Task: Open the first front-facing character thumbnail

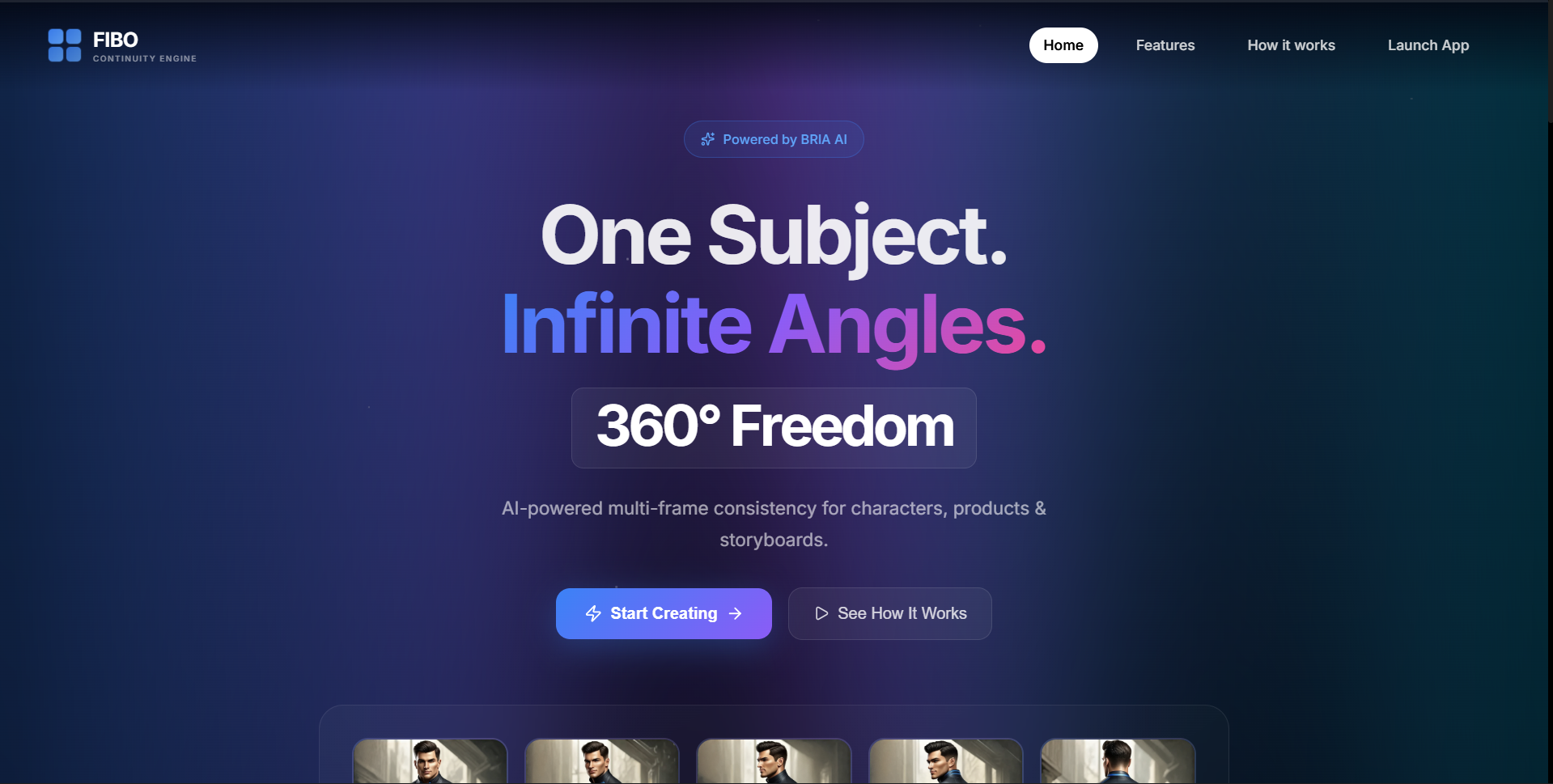Action: click(430, 761)
